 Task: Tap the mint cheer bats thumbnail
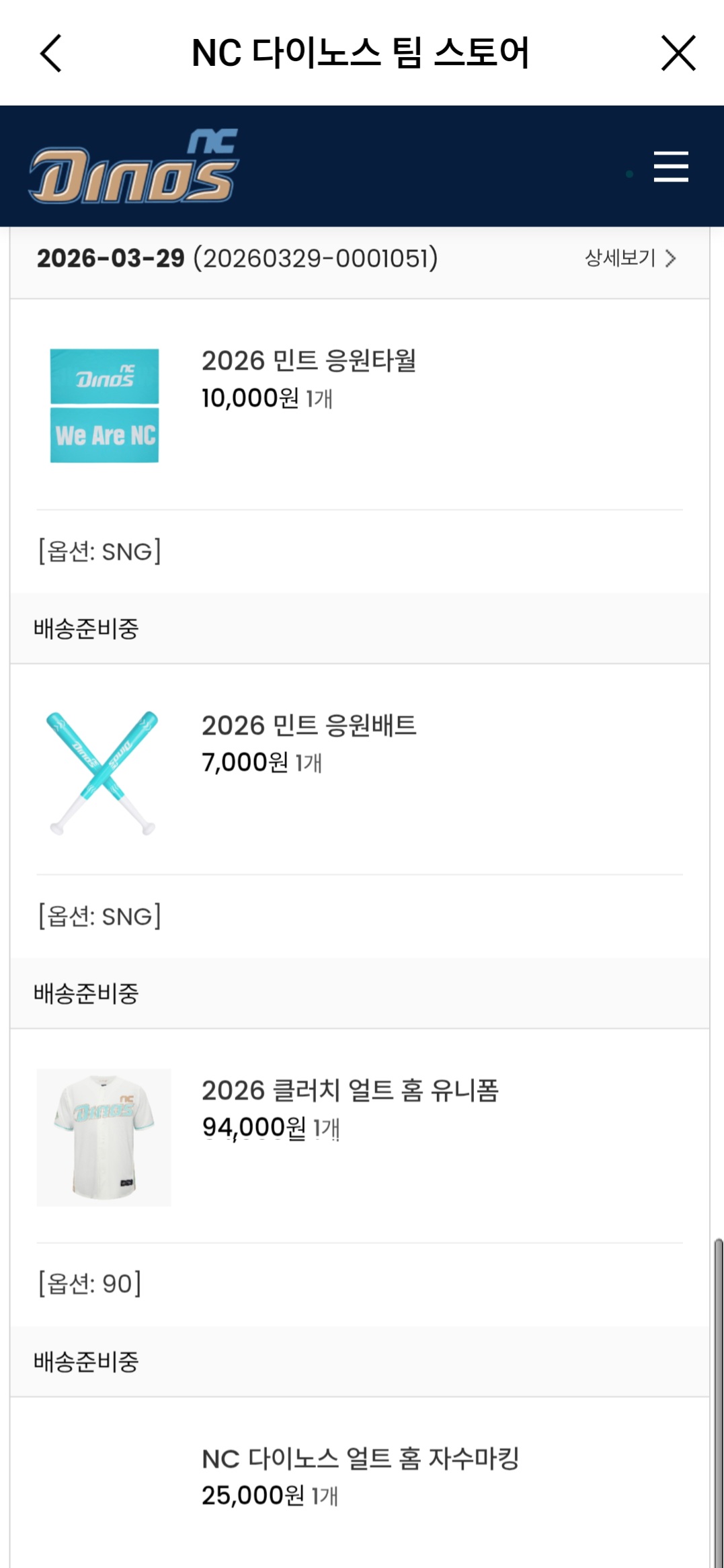(x=103, y=772)
